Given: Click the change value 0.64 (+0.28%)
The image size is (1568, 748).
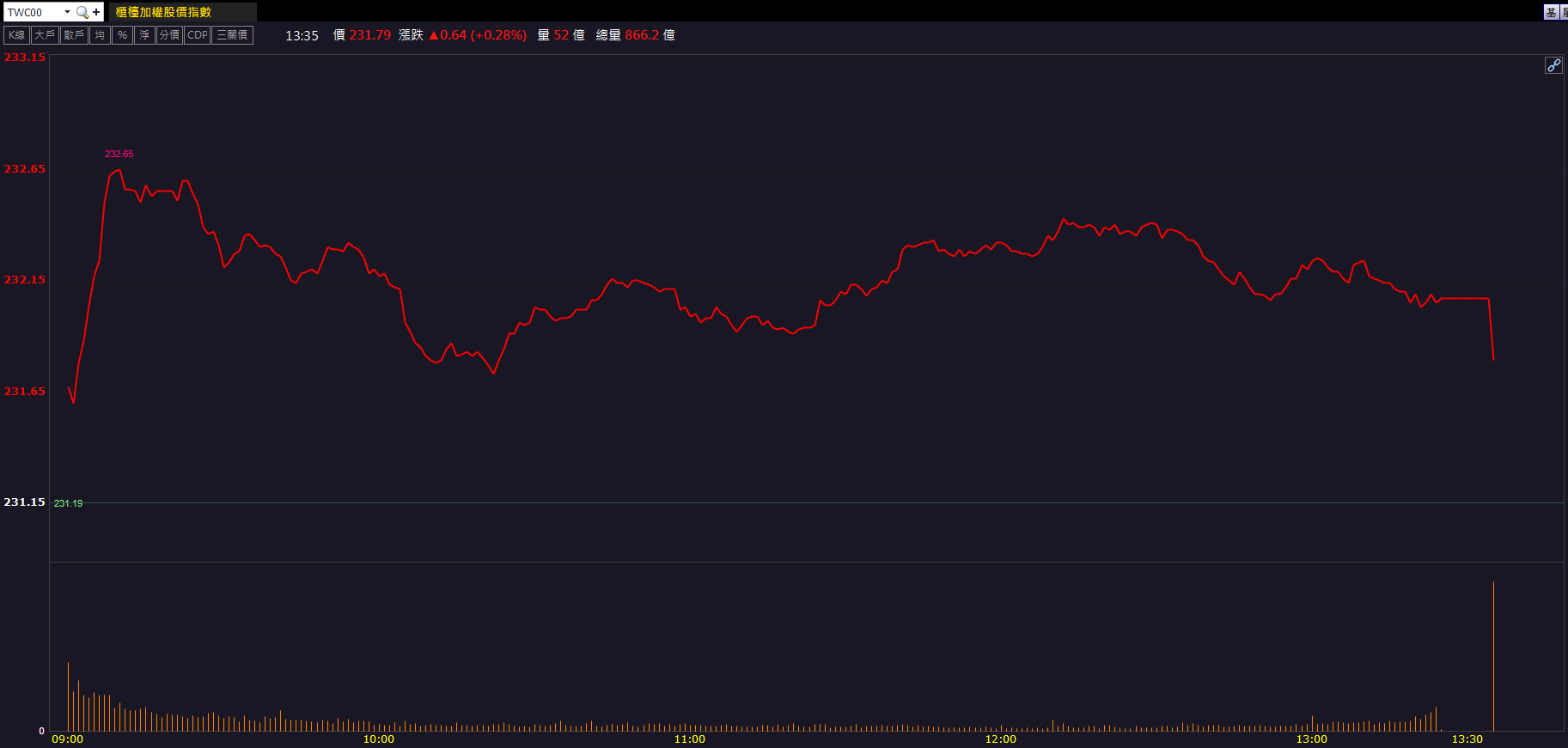Looking at the screenshot, I should 478,35.
